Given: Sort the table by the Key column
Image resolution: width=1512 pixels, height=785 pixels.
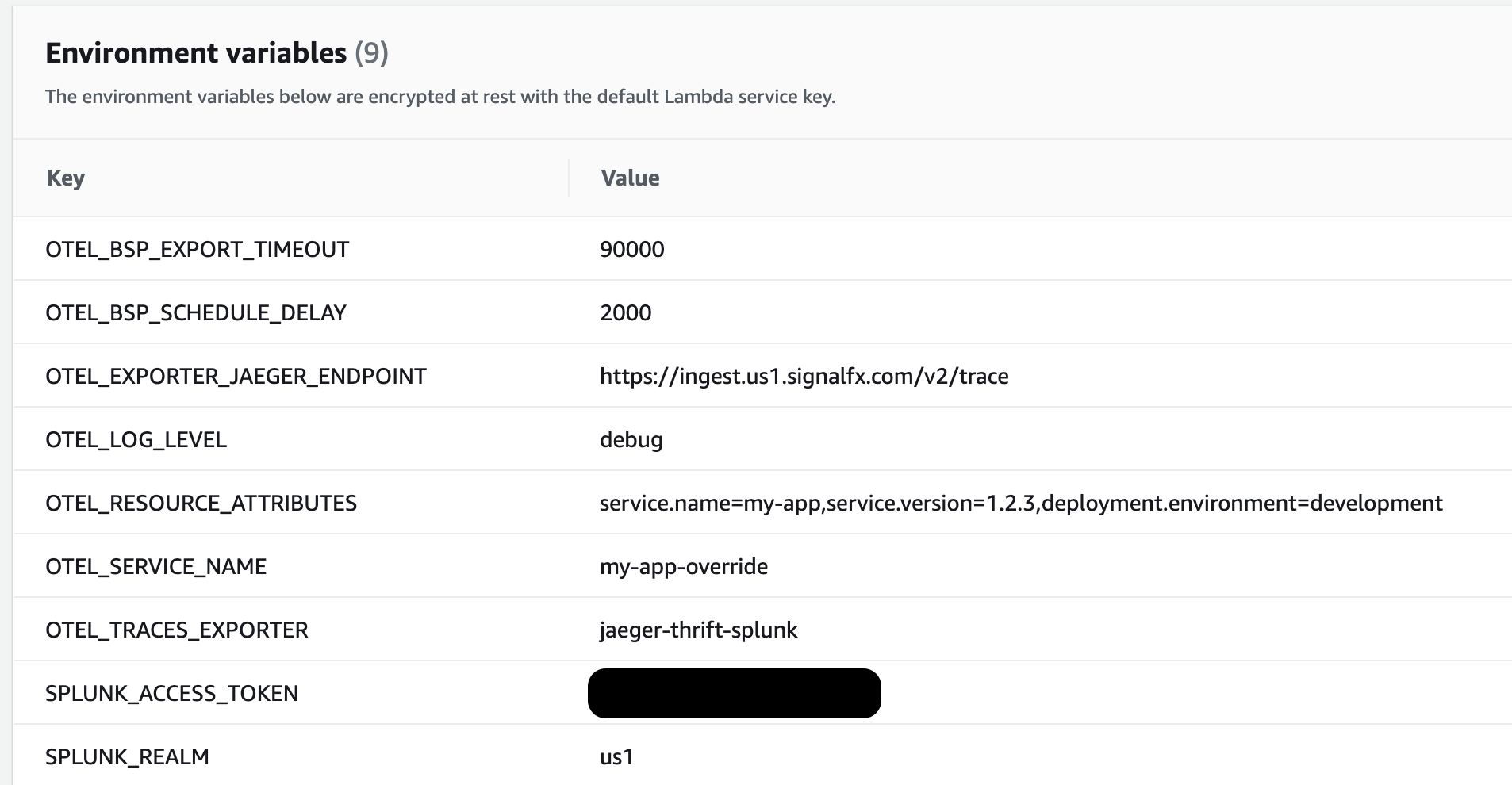Looking at the screenshot, I should point(67,178).
